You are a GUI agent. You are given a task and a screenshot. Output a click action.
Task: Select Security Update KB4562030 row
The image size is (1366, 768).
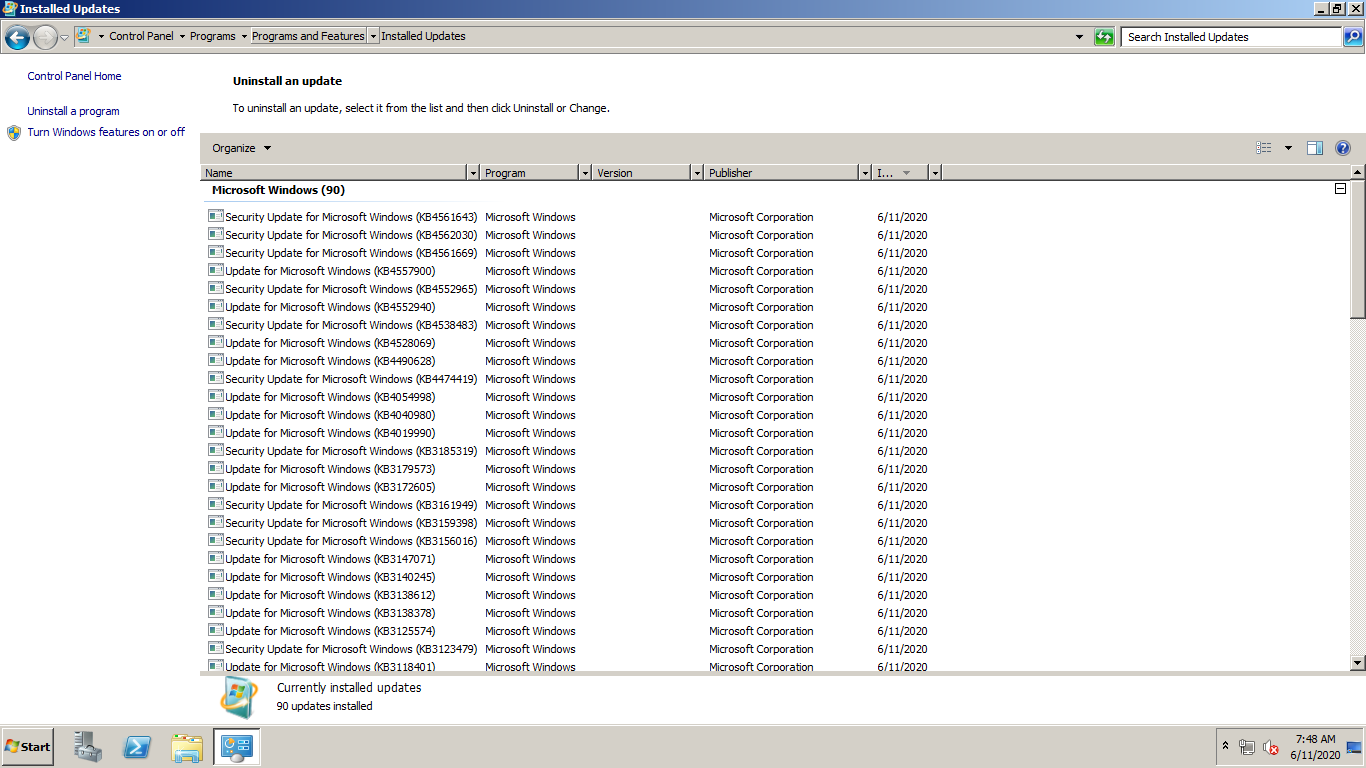568,235
